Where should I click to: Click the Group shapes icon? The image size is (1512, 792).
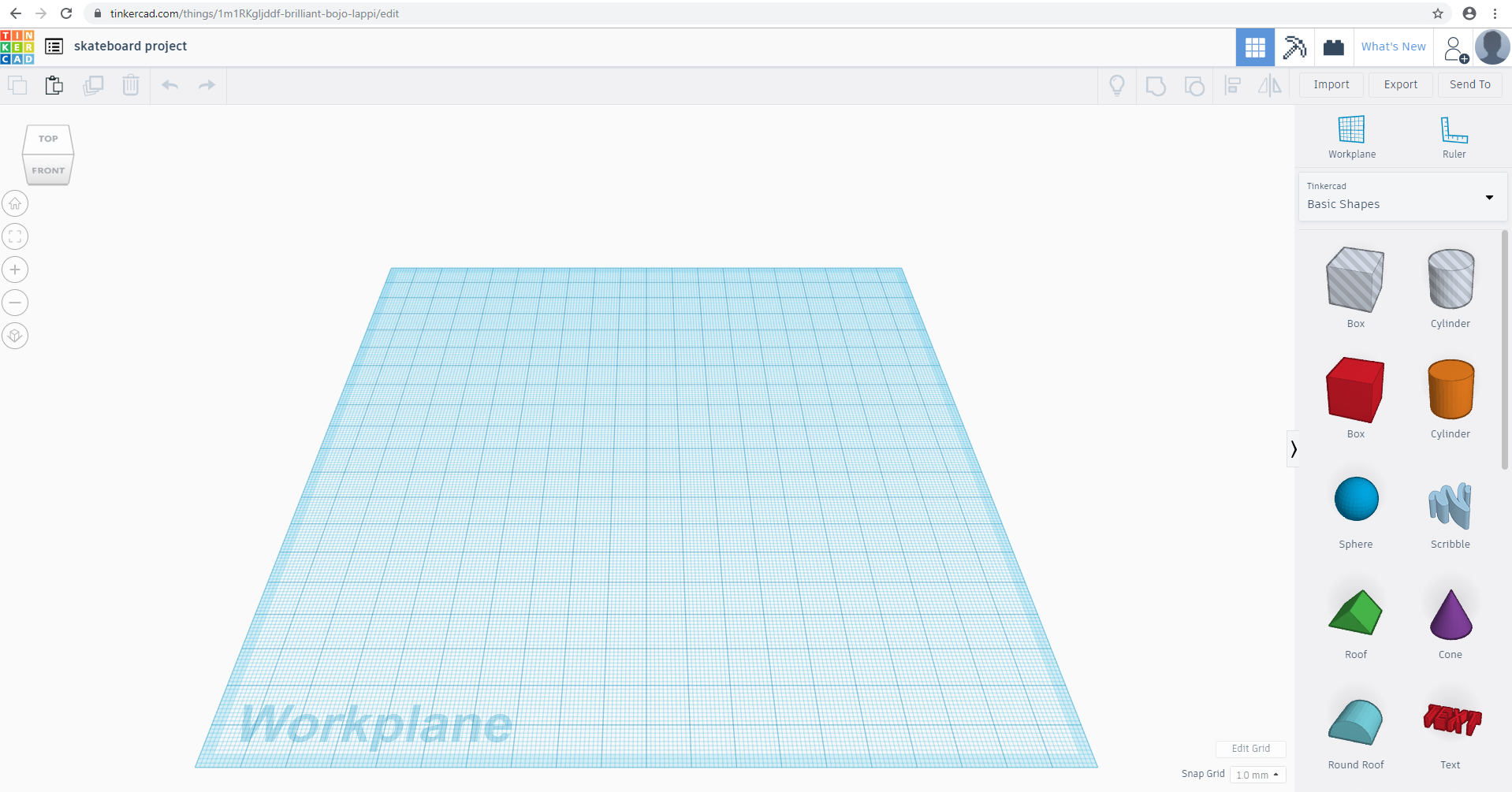coord(1156,85)
